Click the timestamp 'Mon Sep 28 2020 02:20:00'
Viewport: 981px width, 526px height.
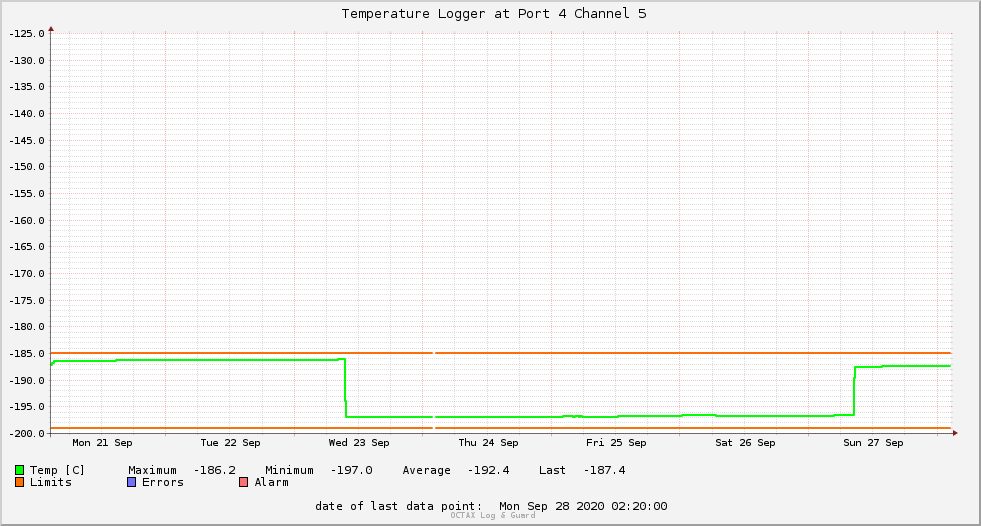[x=583, y=506]
